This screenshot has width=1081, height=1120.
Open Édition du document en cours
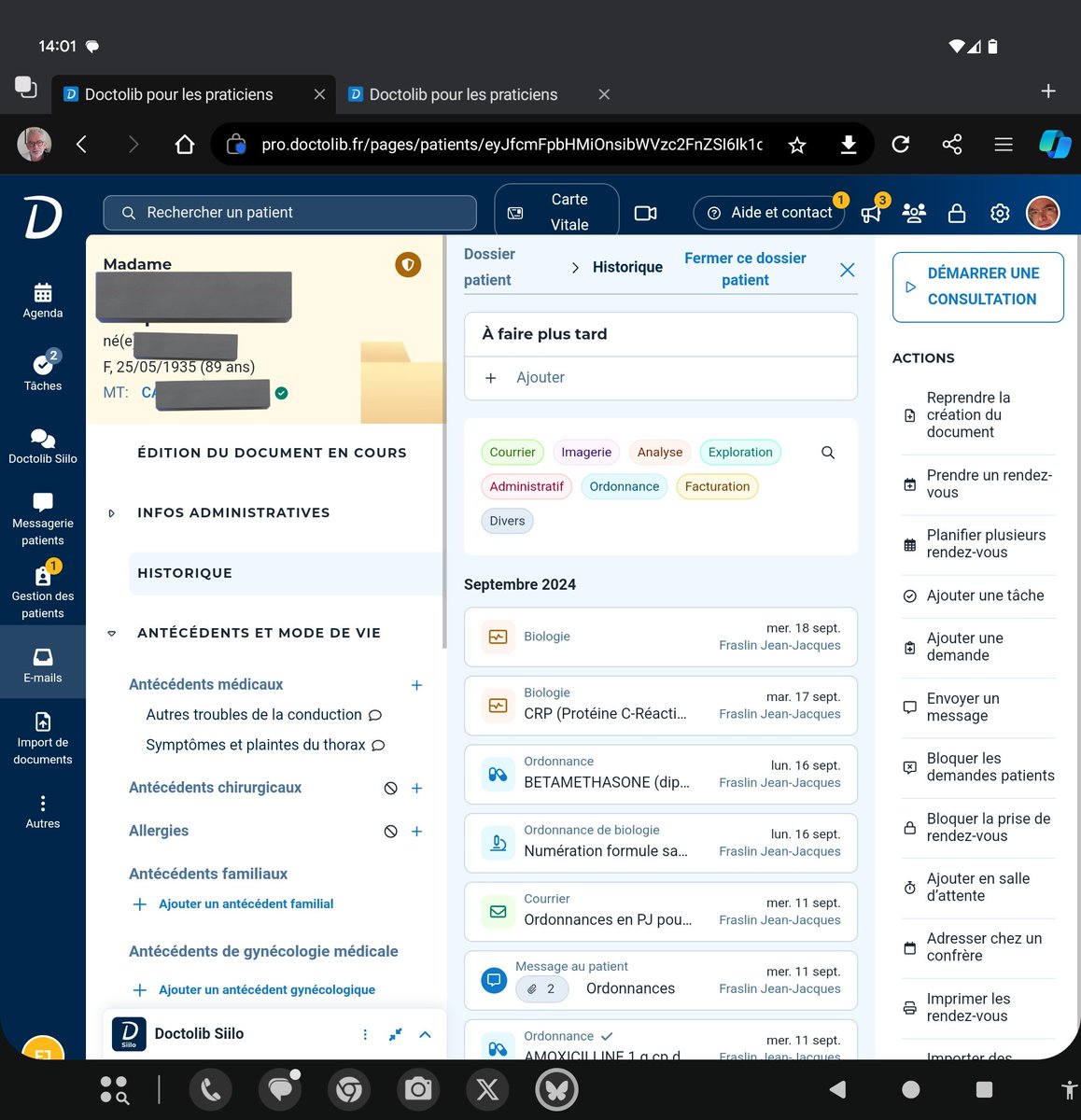click(x=272, y=454)
